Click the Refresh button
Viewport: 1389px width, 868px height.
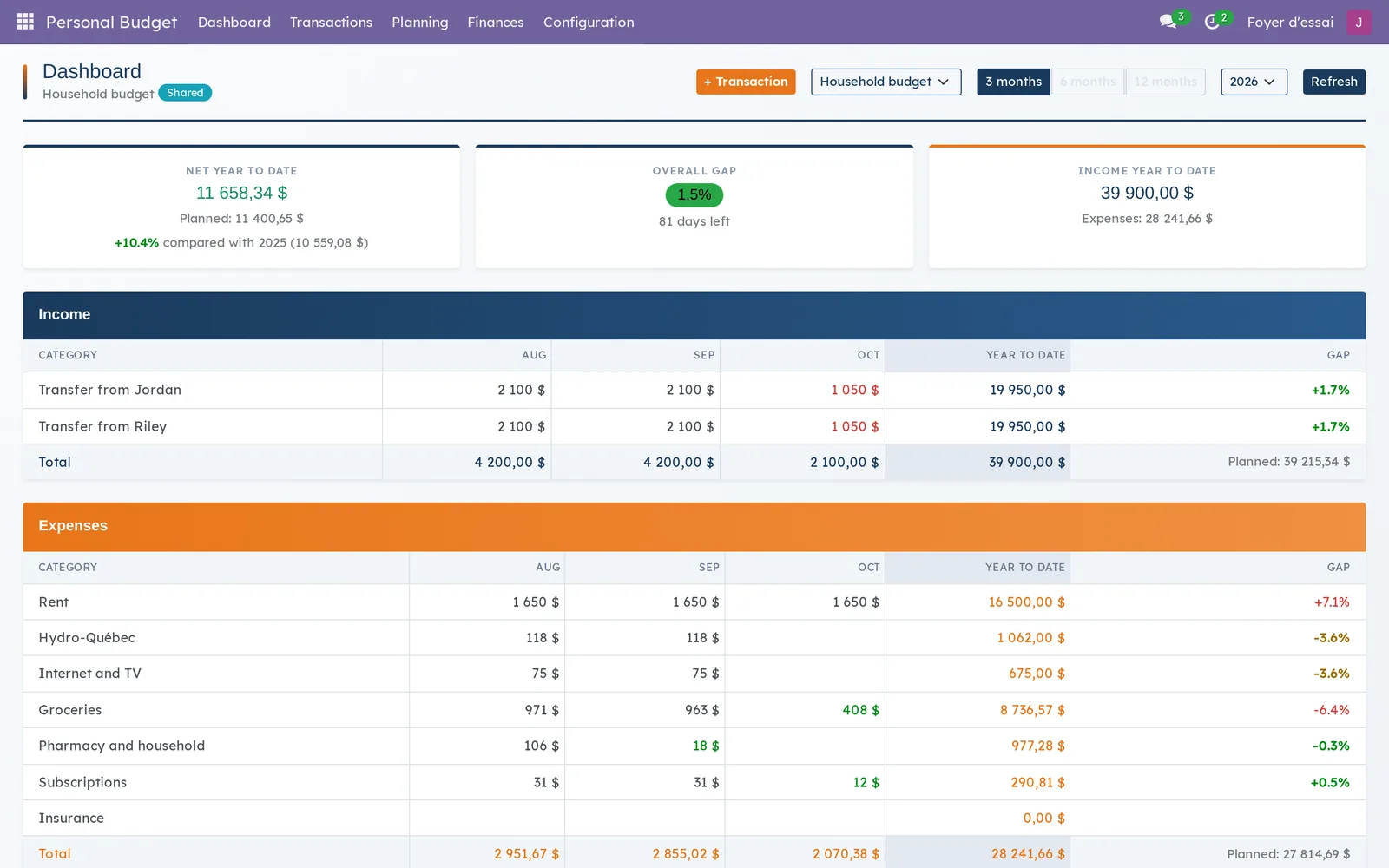tap(1334, 82)
